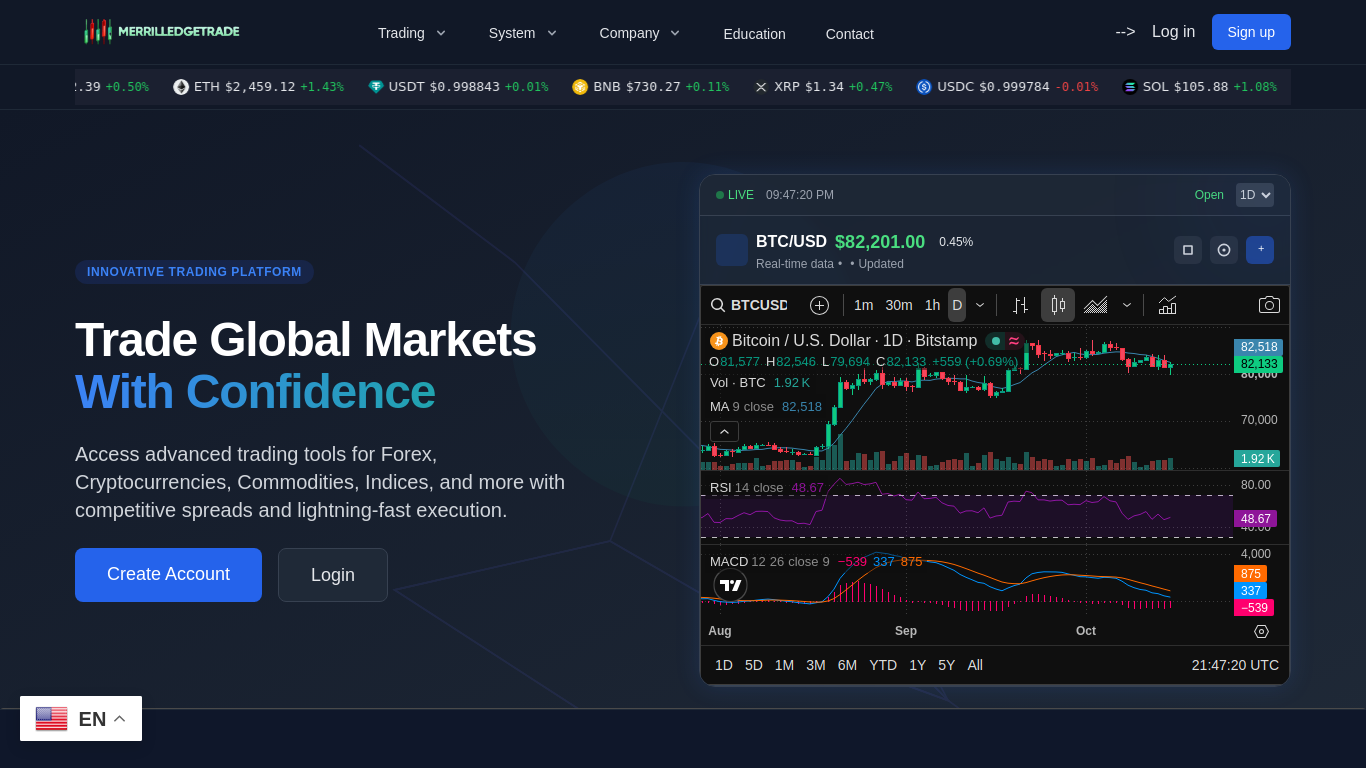Open the indicators chart icon
The image size is (1366, 768).
pyautogui.click(x=1167, y=305)
